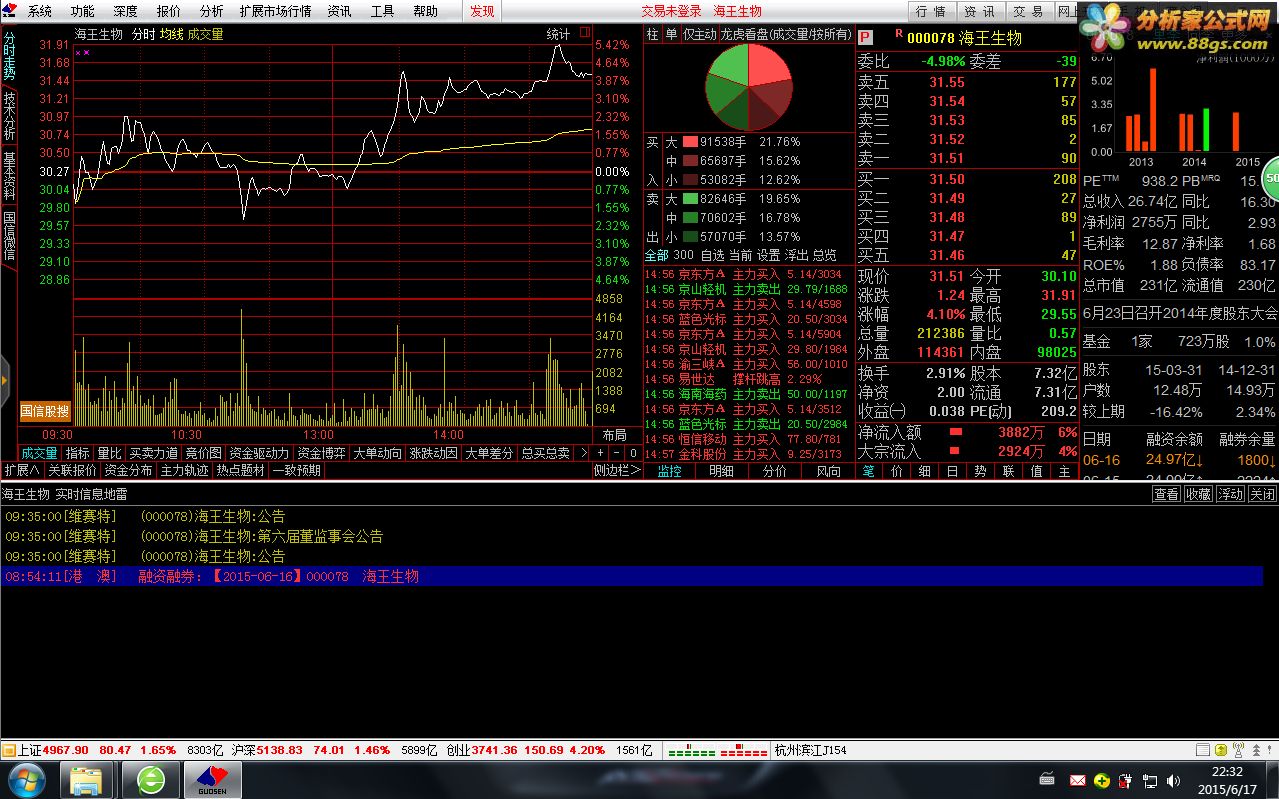Select the 笔 tab under quote panel

click(869, 471)
